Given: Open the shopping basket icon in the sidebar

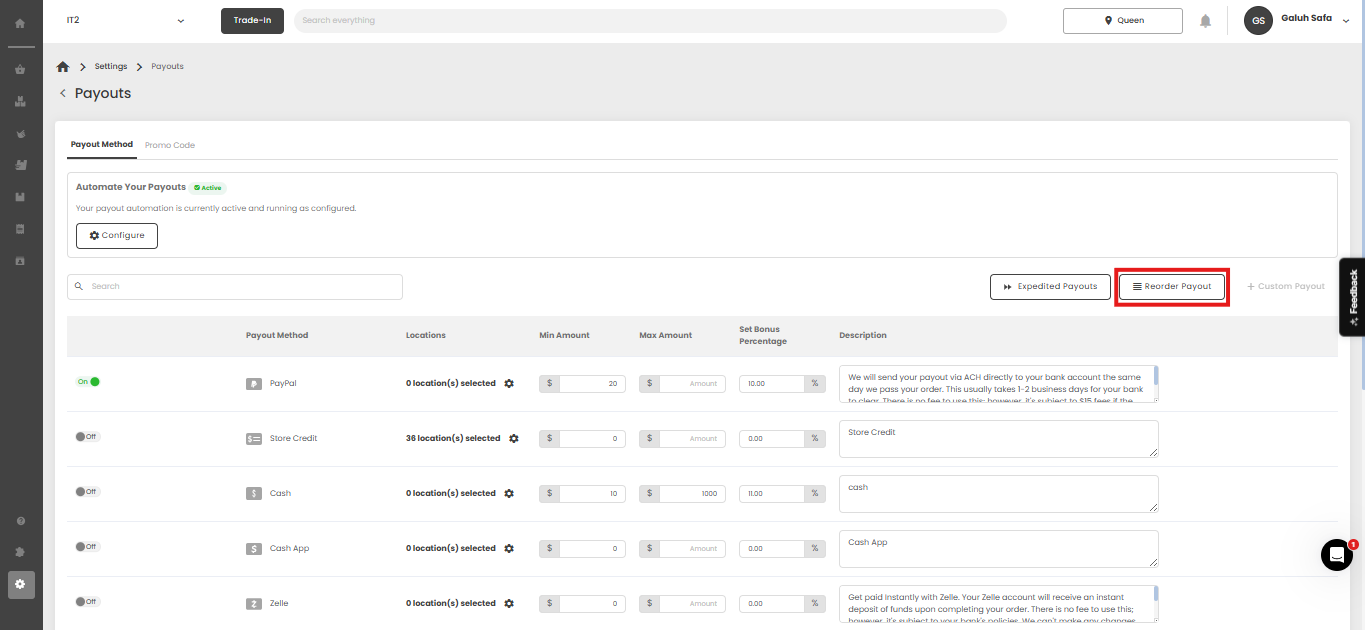Looking at the screenshot, I should pos(20,70).
